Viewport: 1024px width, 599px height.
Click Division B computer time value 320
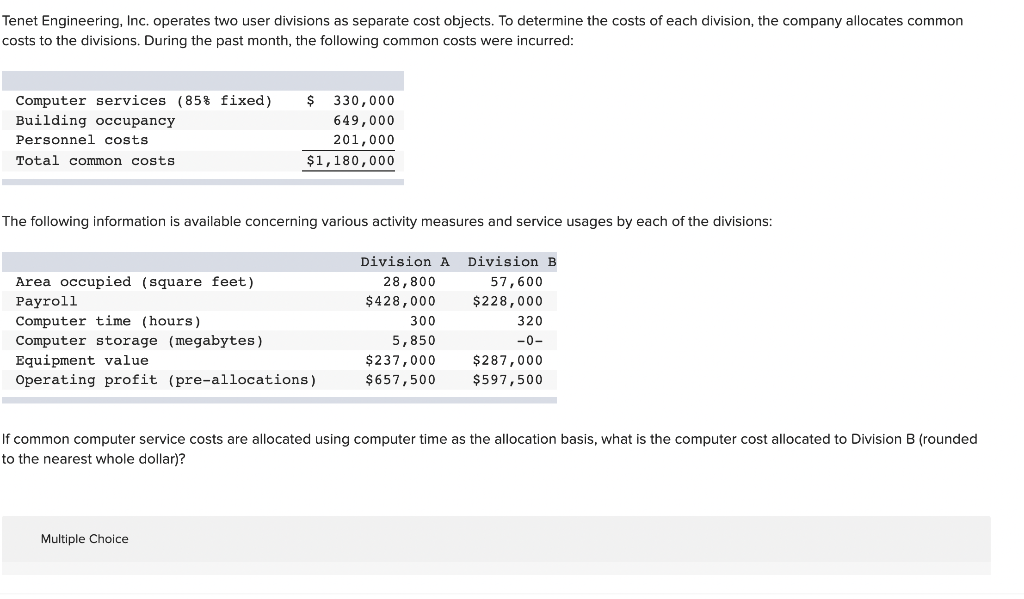tap(531, 320)
